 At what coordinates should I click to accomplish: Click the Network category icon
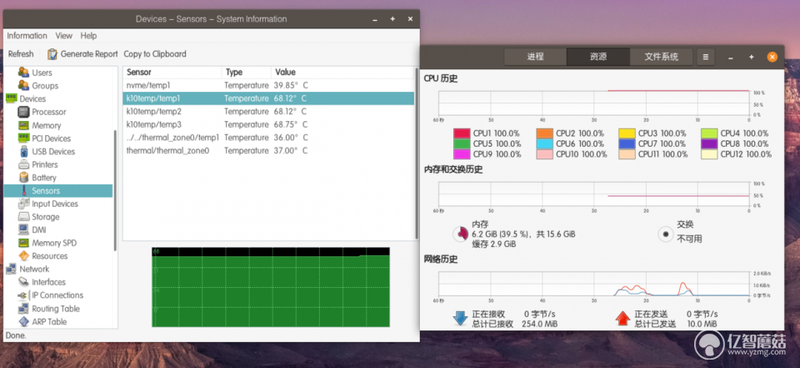tap(11, 269)
